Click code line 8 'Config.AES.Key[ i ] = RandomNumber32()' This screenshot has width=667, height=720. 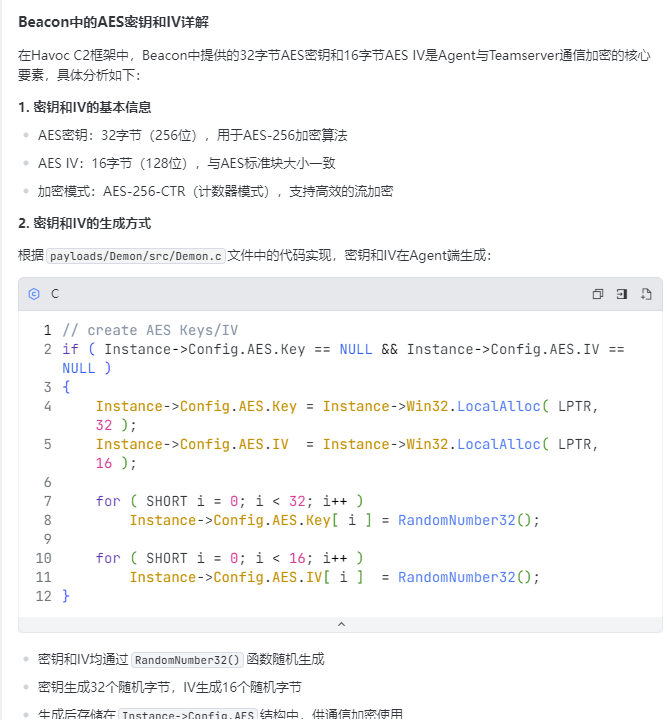[x=334, y=520]
